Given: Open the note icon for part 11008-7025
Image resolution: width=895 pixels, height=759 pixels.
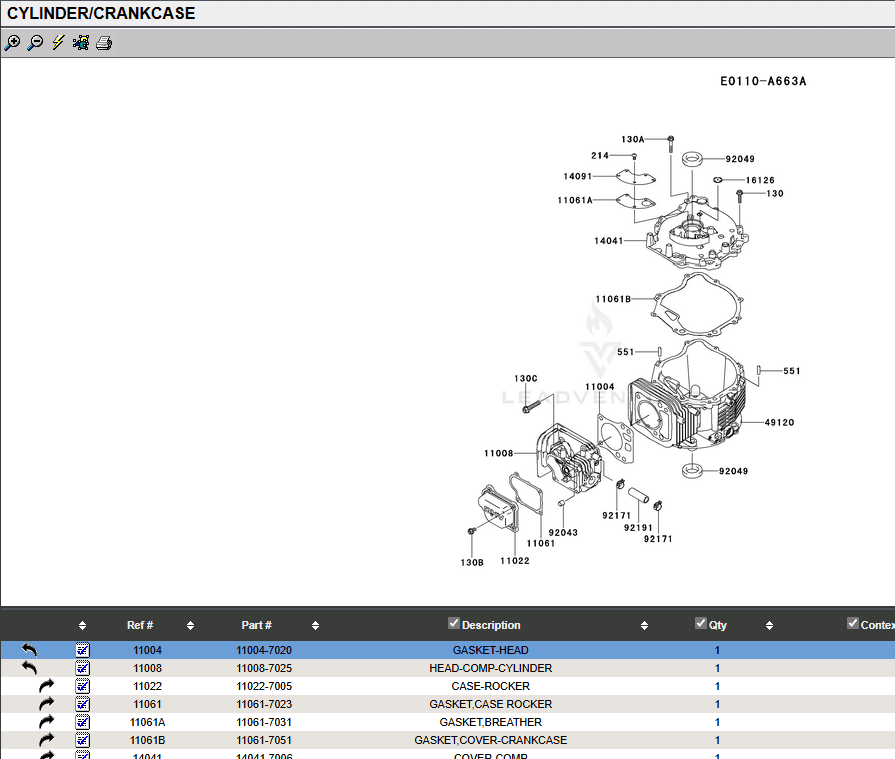Looking at the screenshot, I should click(x=82, y=668).
